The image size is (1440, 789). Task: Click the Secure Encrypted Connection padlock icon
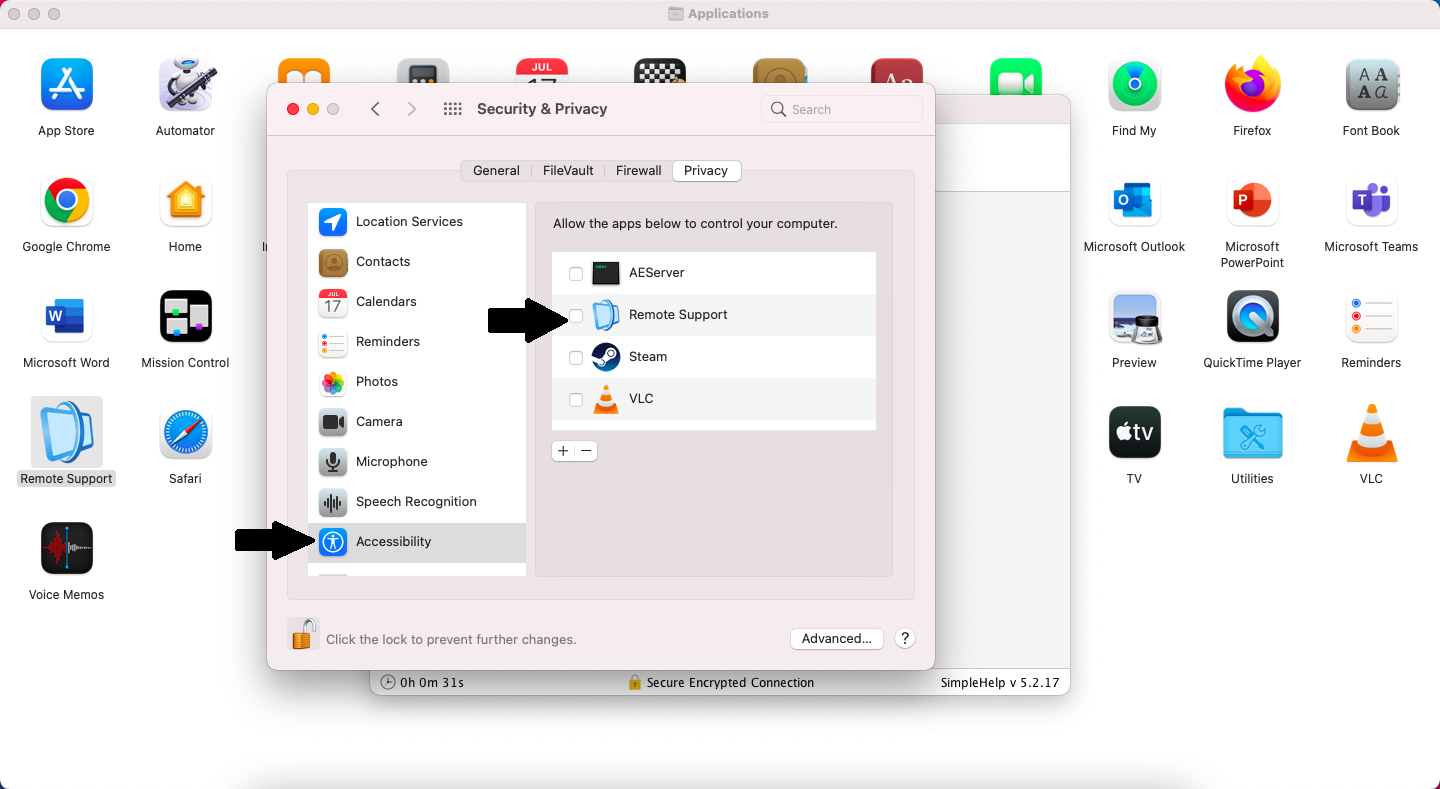point(634,682)
